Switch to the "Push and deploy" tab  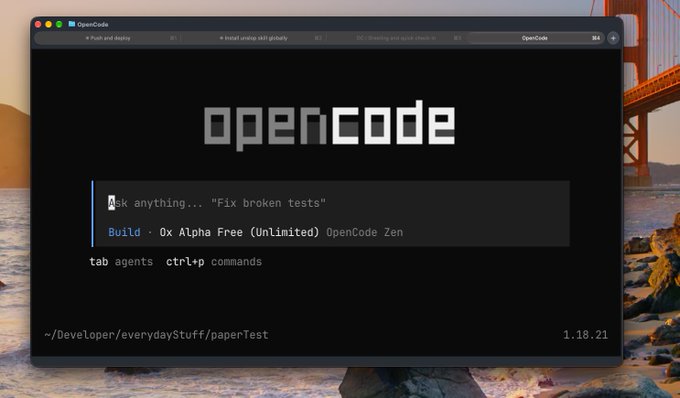click(108, 38)
